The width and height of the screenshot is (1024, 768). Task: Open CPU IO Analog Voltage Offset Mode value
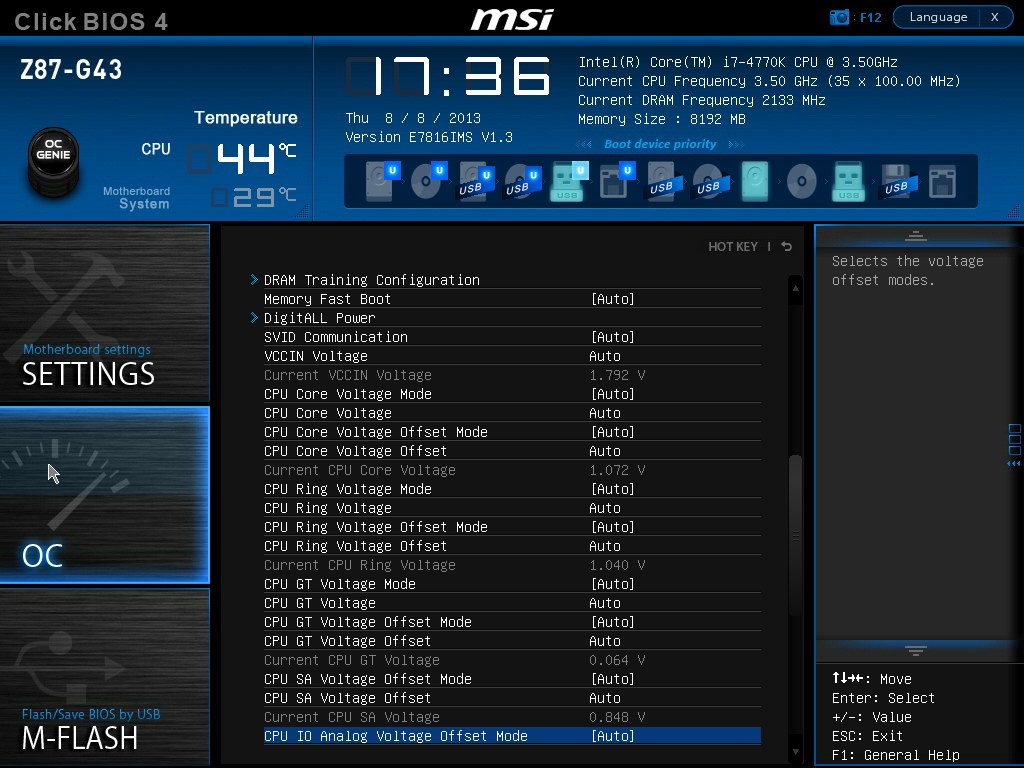click(x=613, y=735)
